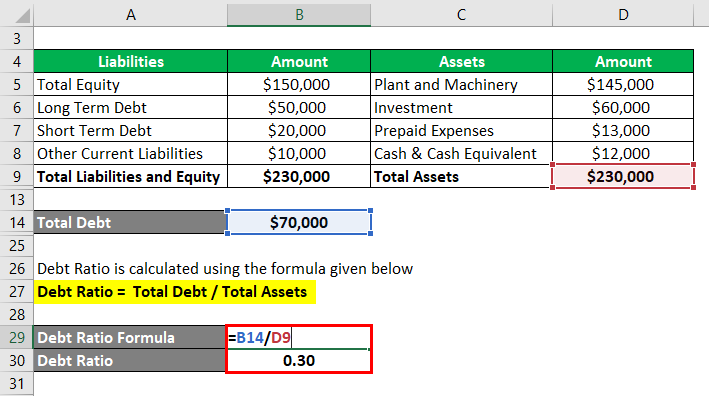
Task: Select row 3 header
Action: pyautogui.click(x=17, y=38)
